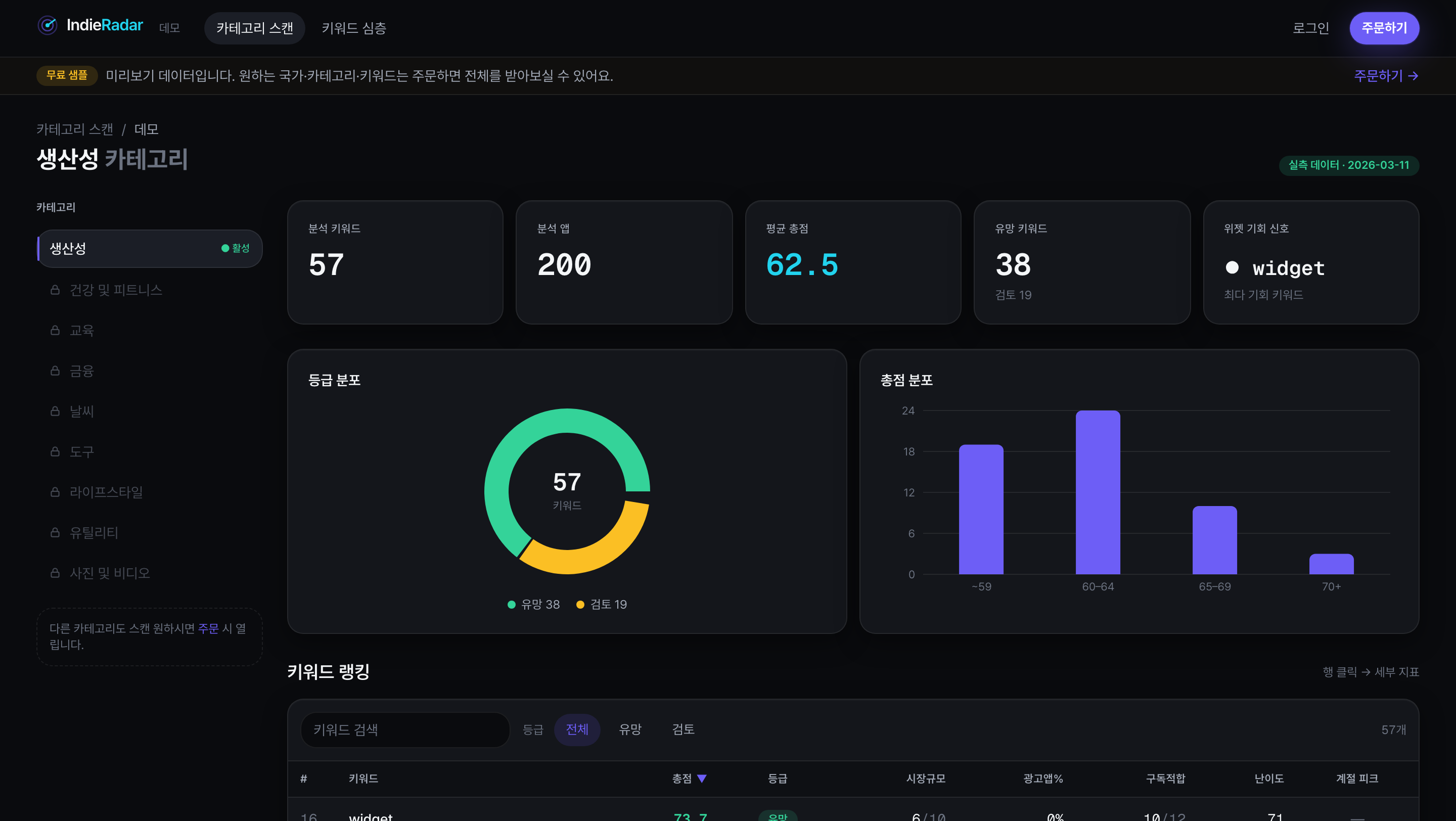Select the locked 라이프스타일 category

tap(150, 492)
